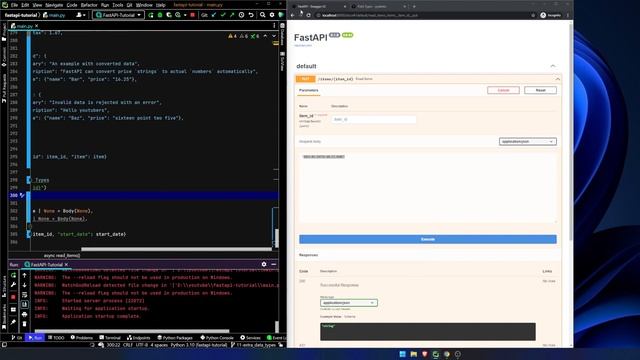
Task: Open IDE settings via the toolbar gear icon
Action: (272, 15)
